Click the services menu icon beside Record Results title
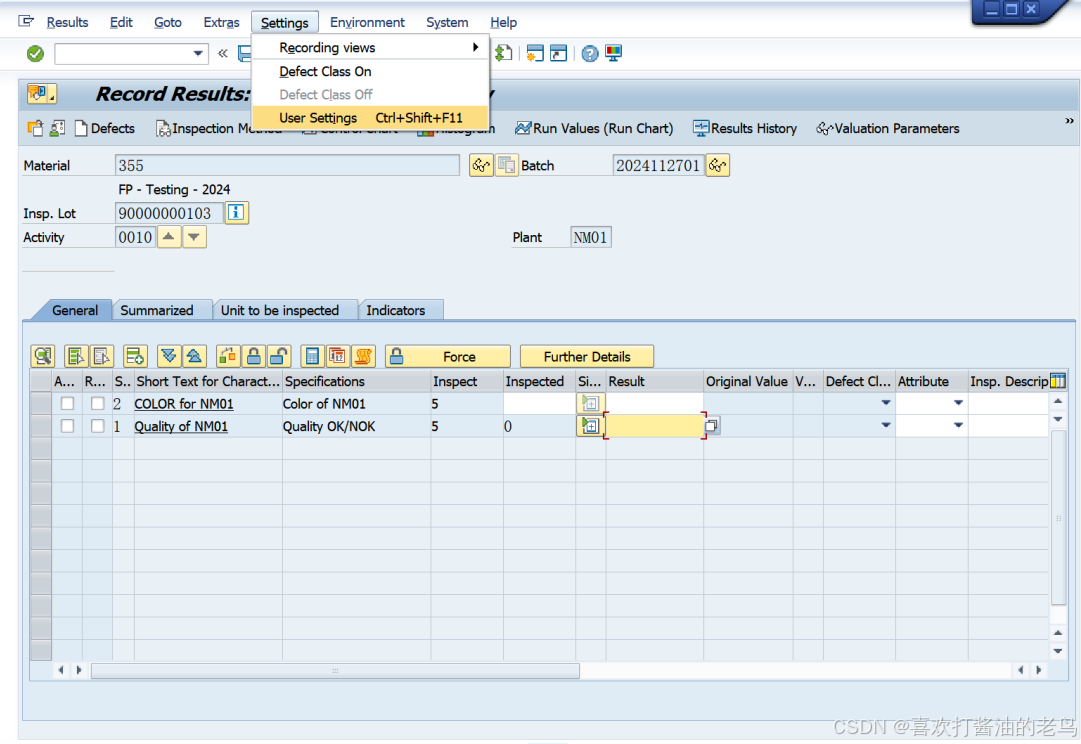The width and height of the screenshot is (1081, 744). click(x=41, y=93)
